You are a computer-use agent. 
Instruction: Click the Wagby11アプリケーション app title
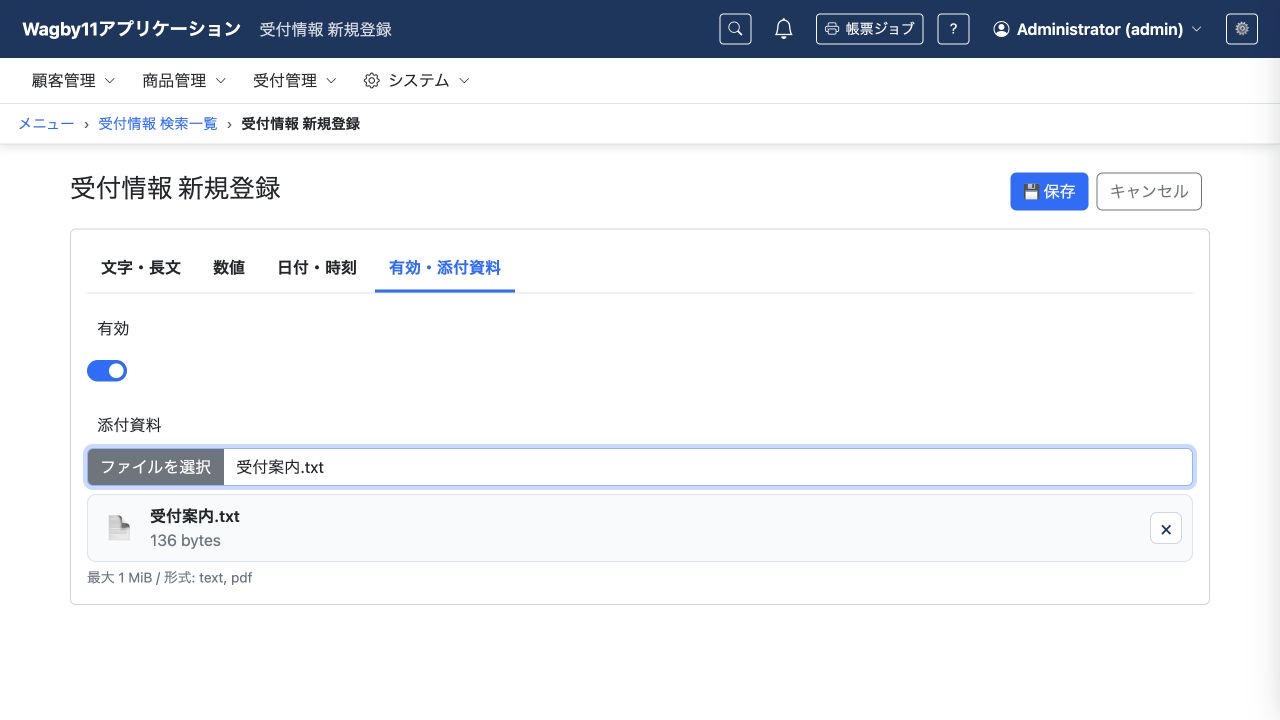coord(132,29)
